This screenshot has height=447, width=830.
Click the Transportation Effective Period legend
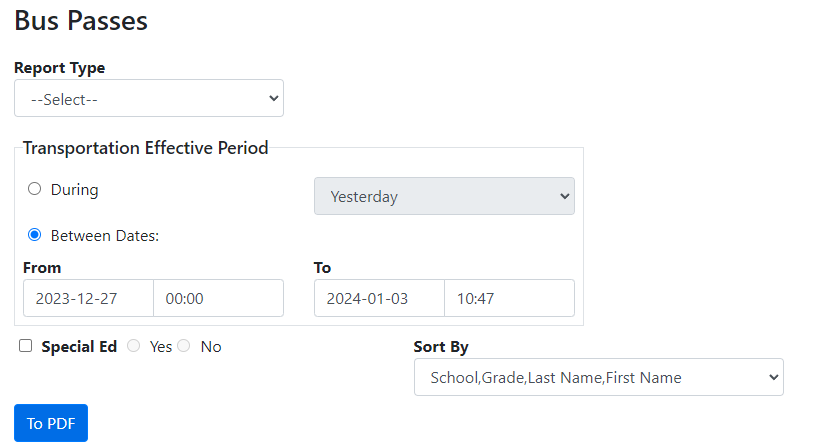point(146,148)
